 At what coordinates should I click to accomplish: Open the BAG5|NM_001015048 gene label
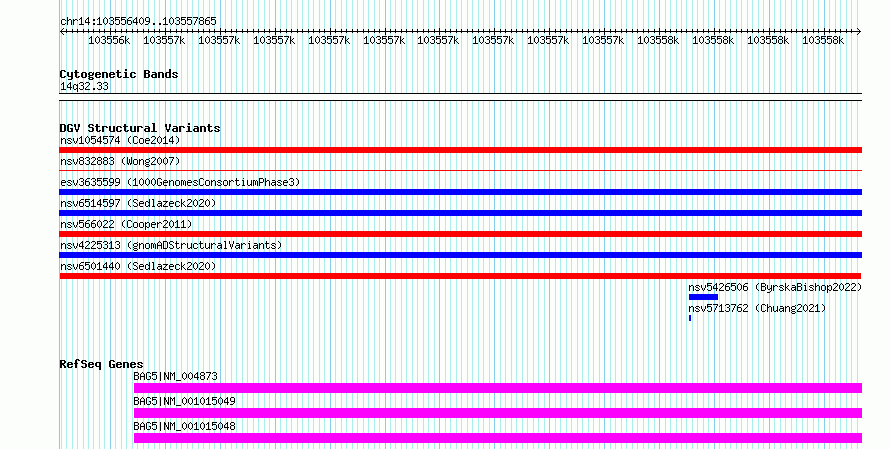point(184,426)
